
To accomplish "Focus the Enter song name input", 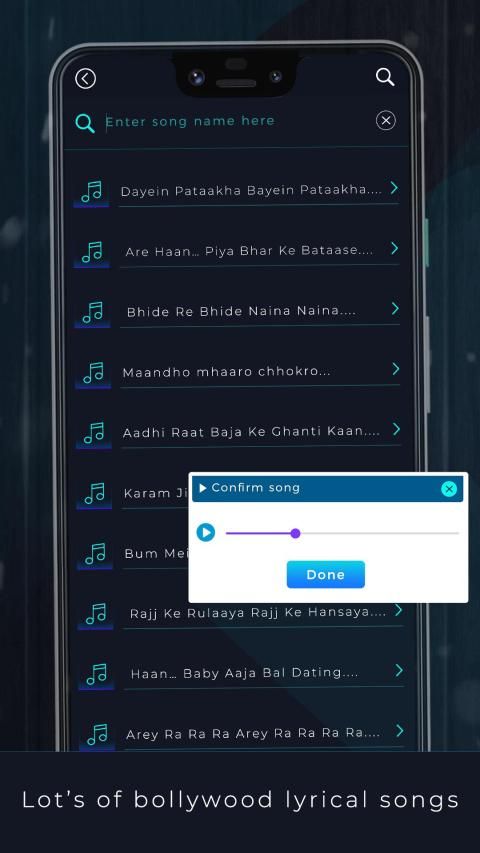I will 237,121.
